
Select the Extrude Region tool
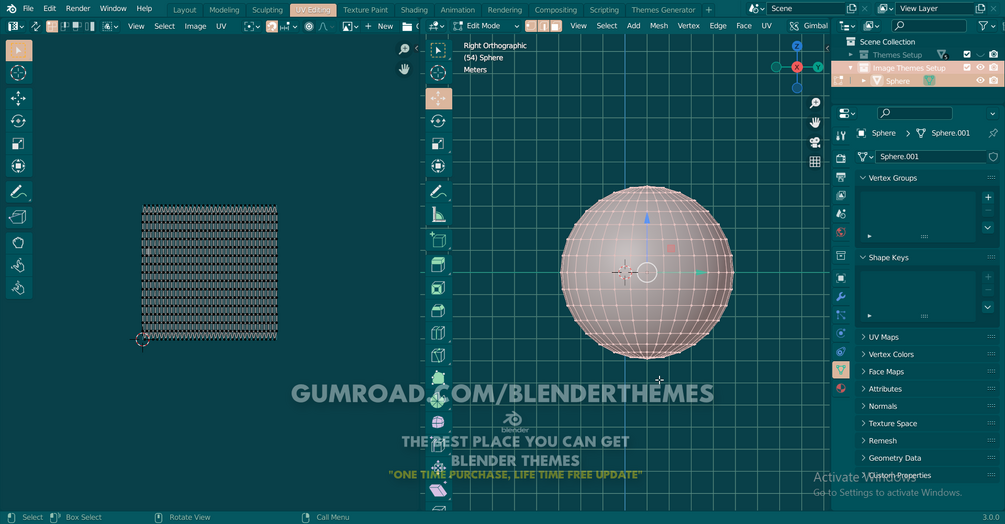tap(438, 265)
